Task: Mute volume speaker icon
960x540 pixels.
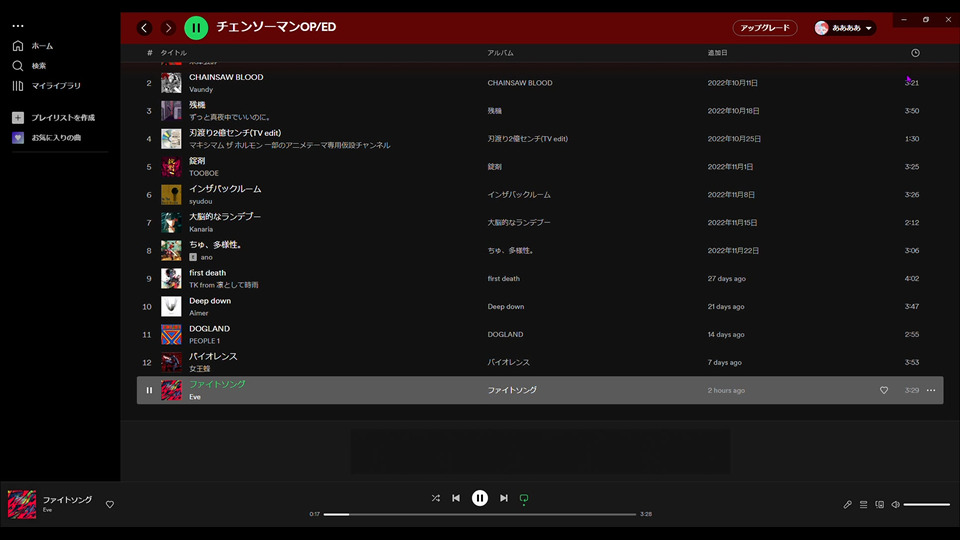Action: (895, 504)
